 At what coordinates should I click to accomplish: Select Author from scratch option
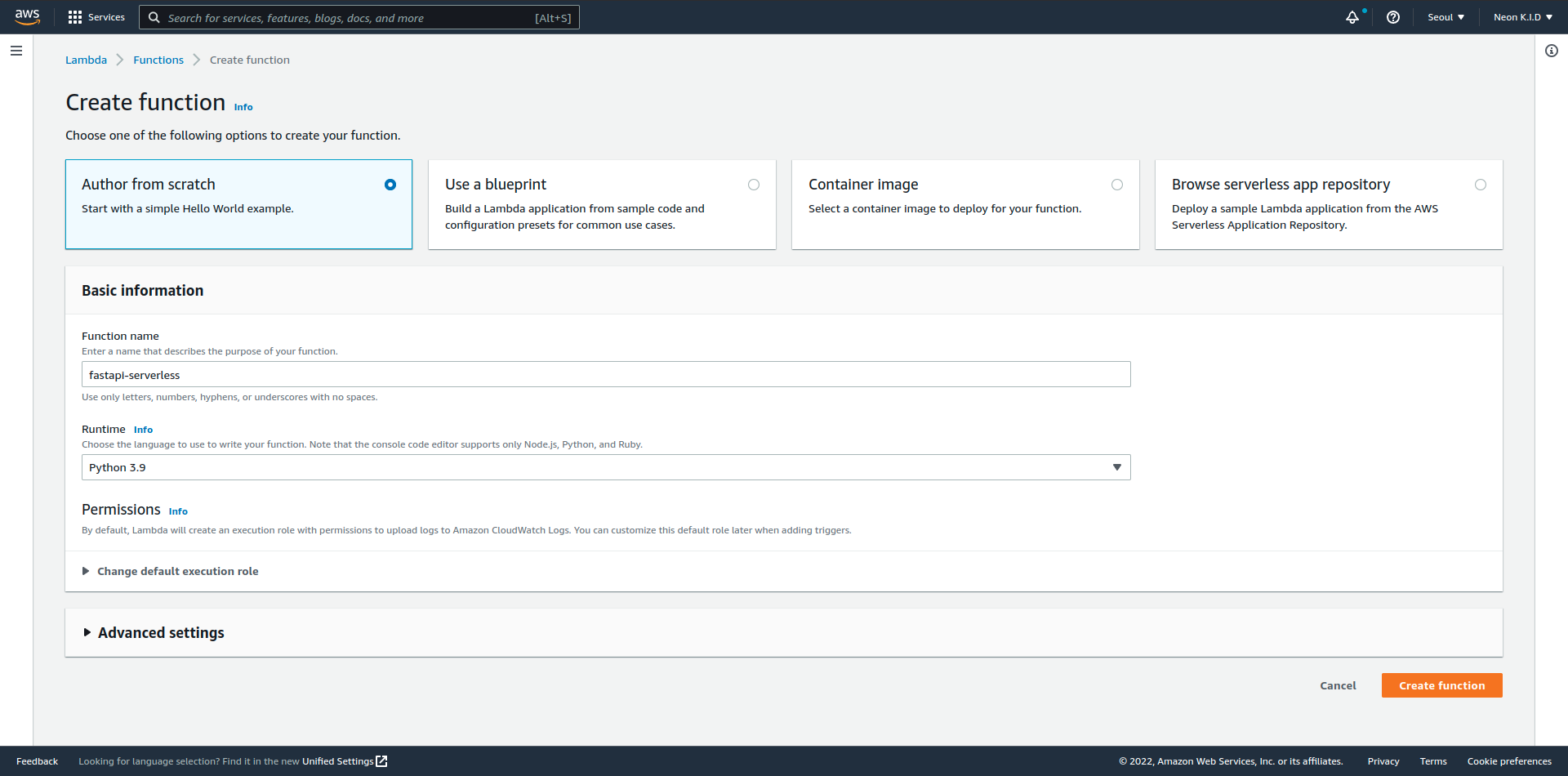pos(238,204)
